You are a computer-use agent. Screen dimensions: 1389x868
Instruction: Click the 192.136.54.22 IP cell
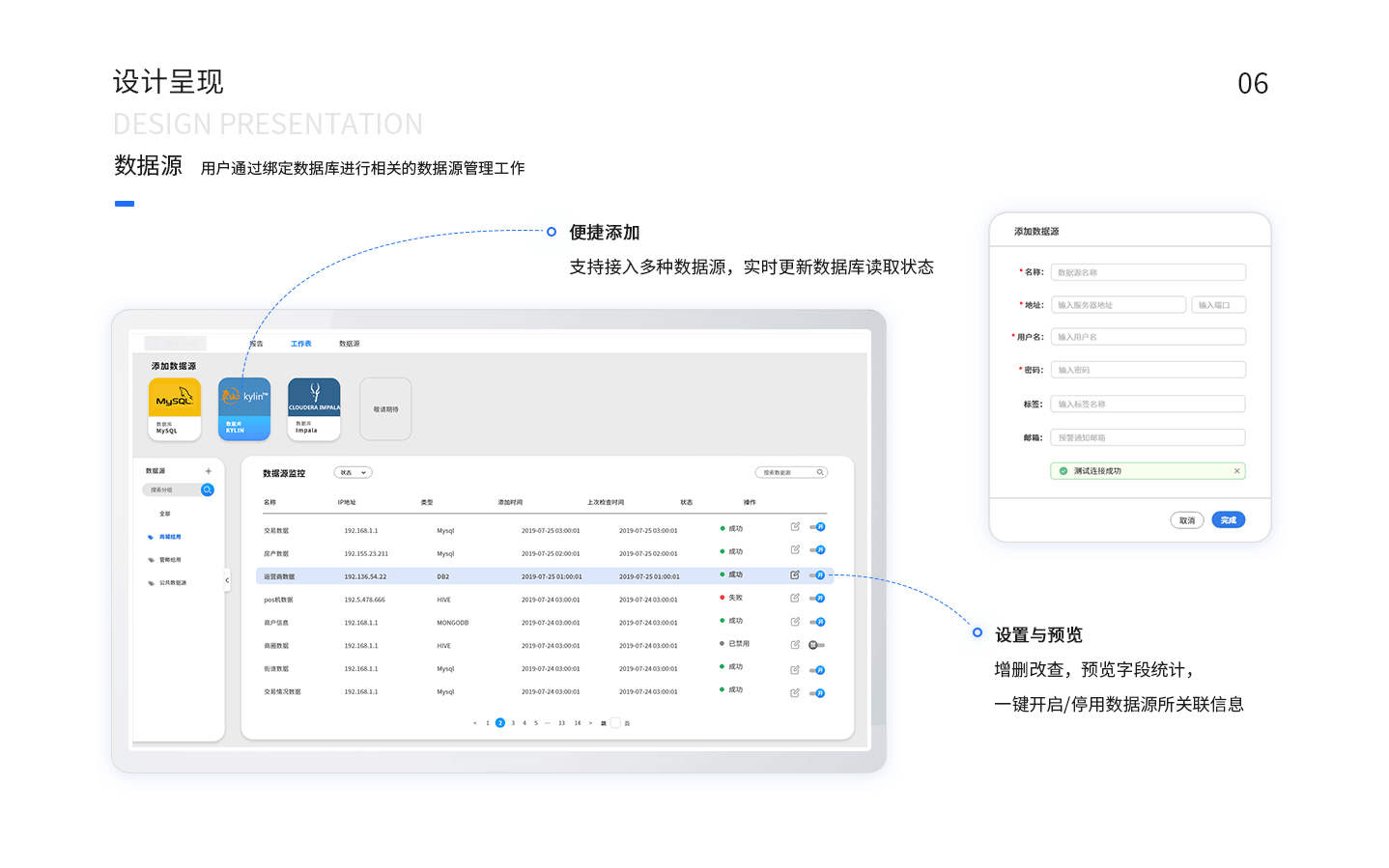365,576
